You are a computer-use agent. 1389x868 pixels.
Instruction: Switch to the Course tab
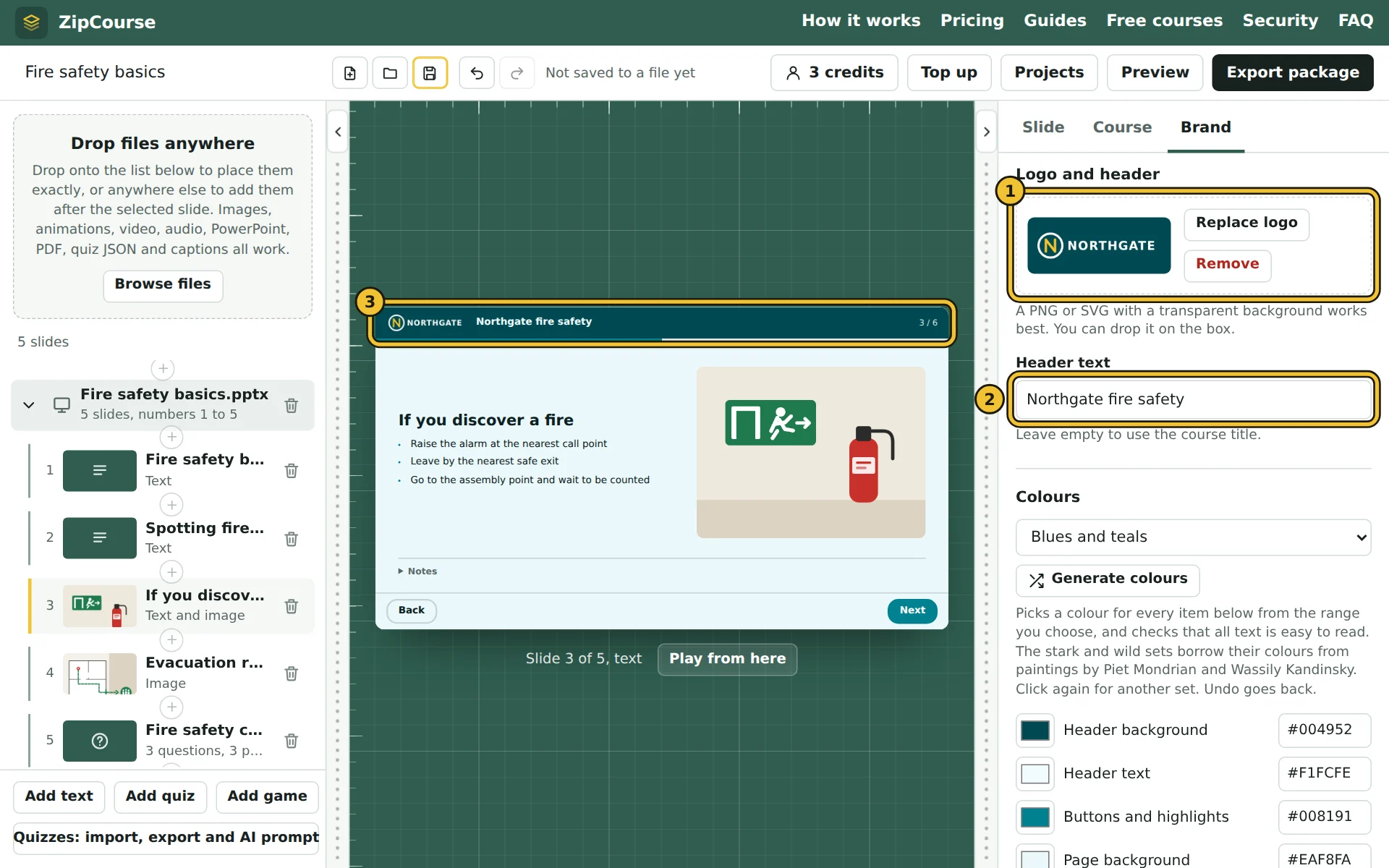pyautogui.click(x=1121, y=127)
